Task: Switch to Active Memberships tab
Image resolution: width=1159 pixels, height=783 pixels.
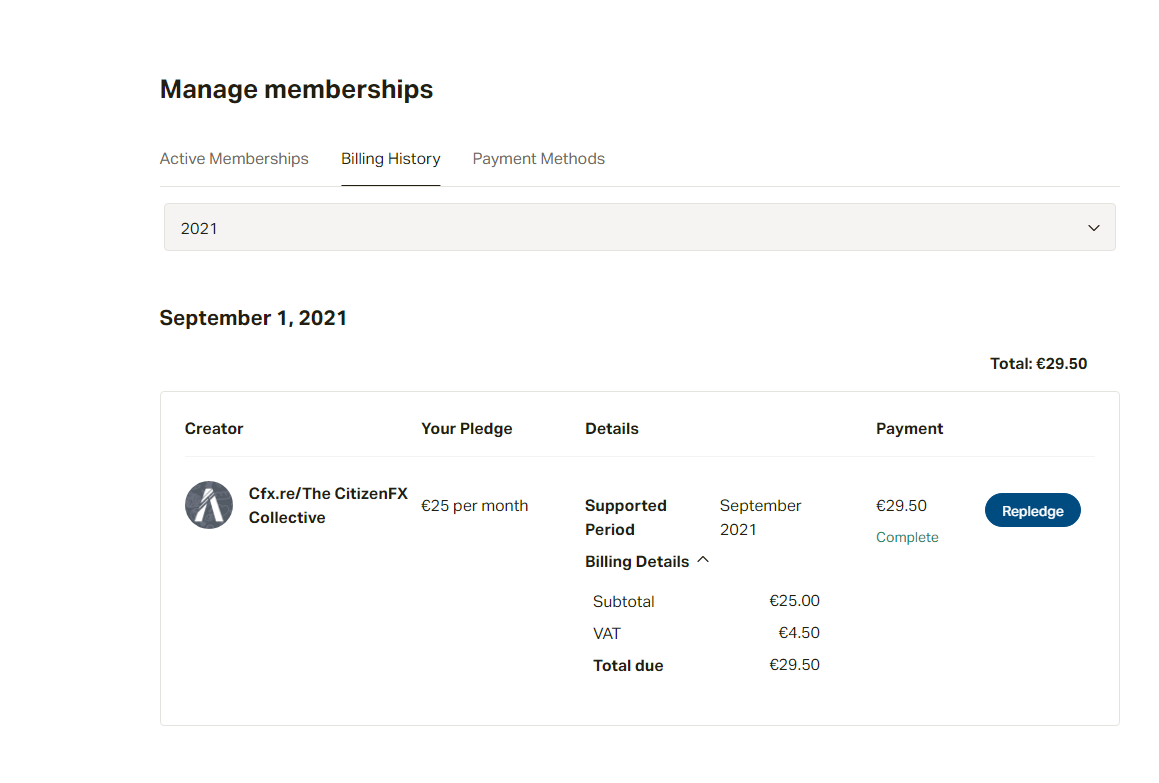Action: point(234,158)
